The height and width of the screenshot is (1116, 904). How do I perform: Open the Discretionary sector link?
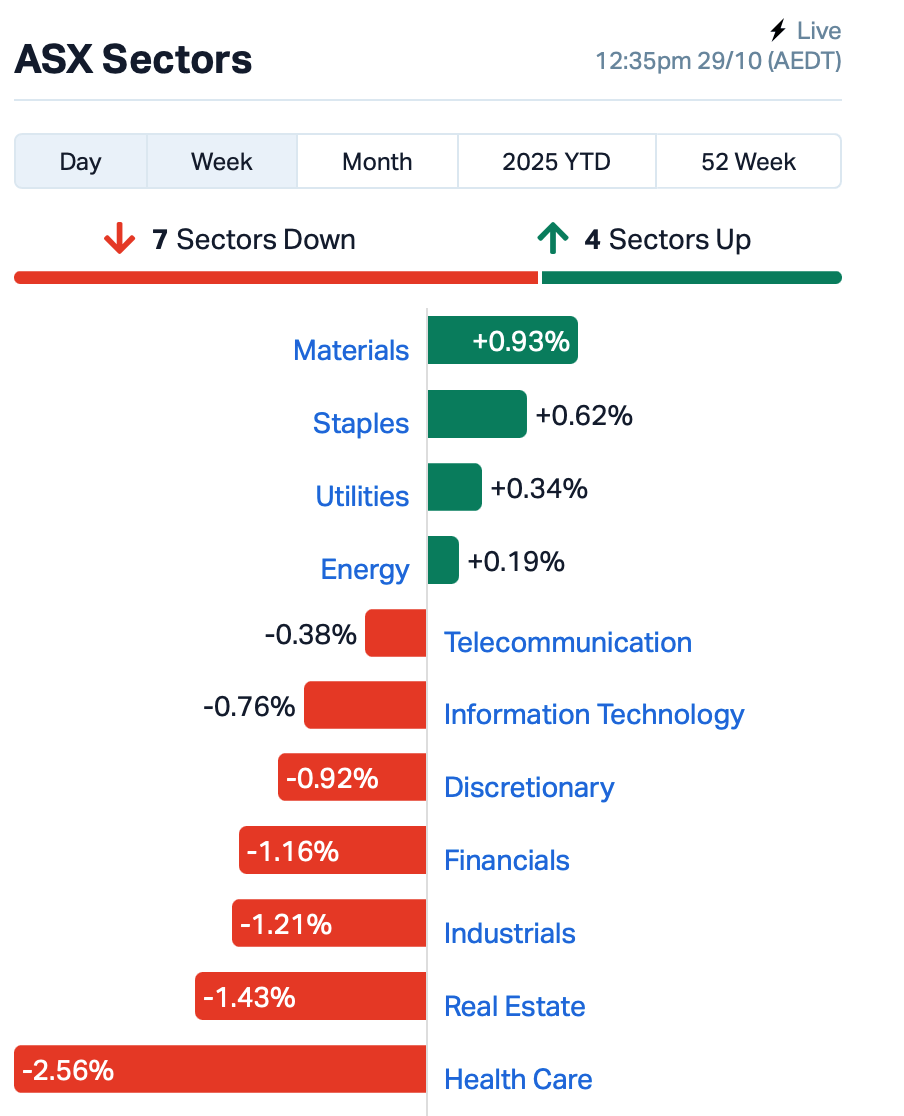529,788
